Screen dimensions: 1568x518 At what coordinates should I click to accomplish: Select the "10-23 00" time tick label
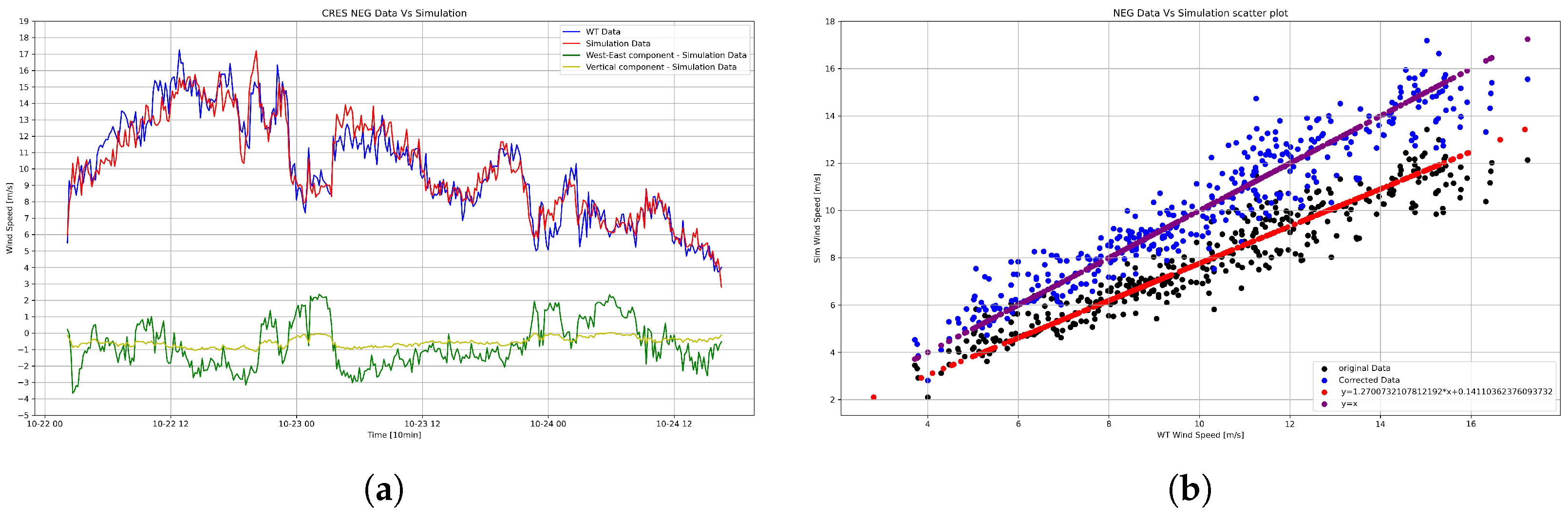[x=297, y=423]
